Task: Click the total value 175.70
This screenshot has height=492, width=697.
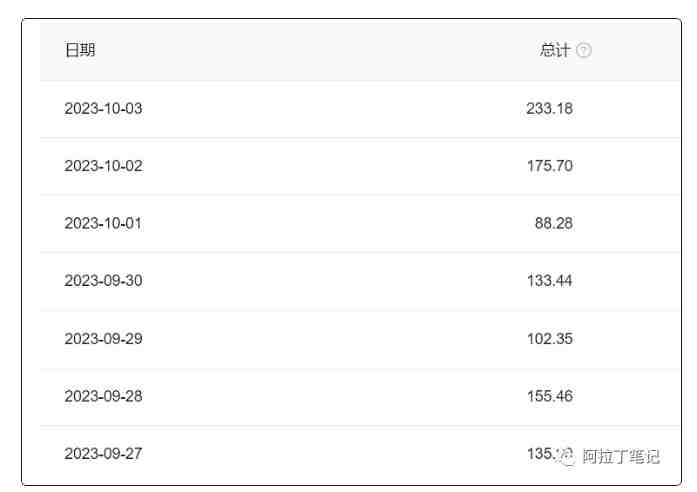Action: (549, 166)
